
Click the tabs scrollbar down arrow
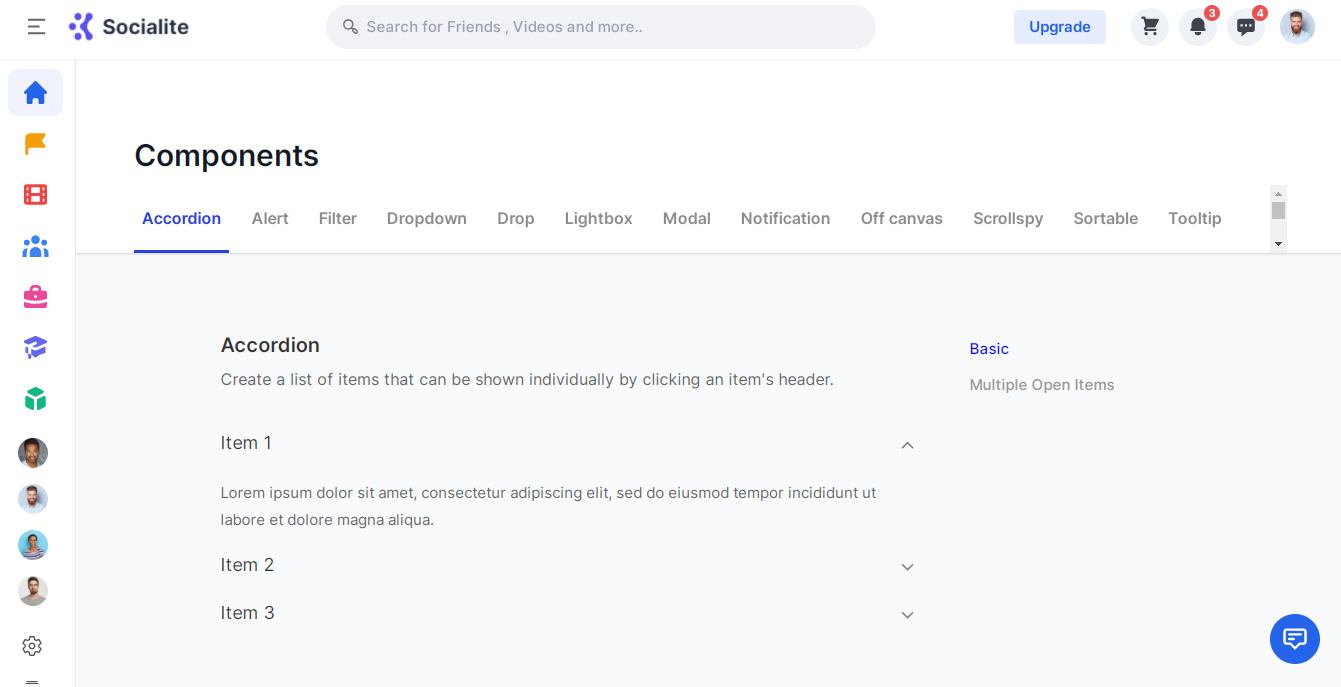click(x=1278, y=244)
